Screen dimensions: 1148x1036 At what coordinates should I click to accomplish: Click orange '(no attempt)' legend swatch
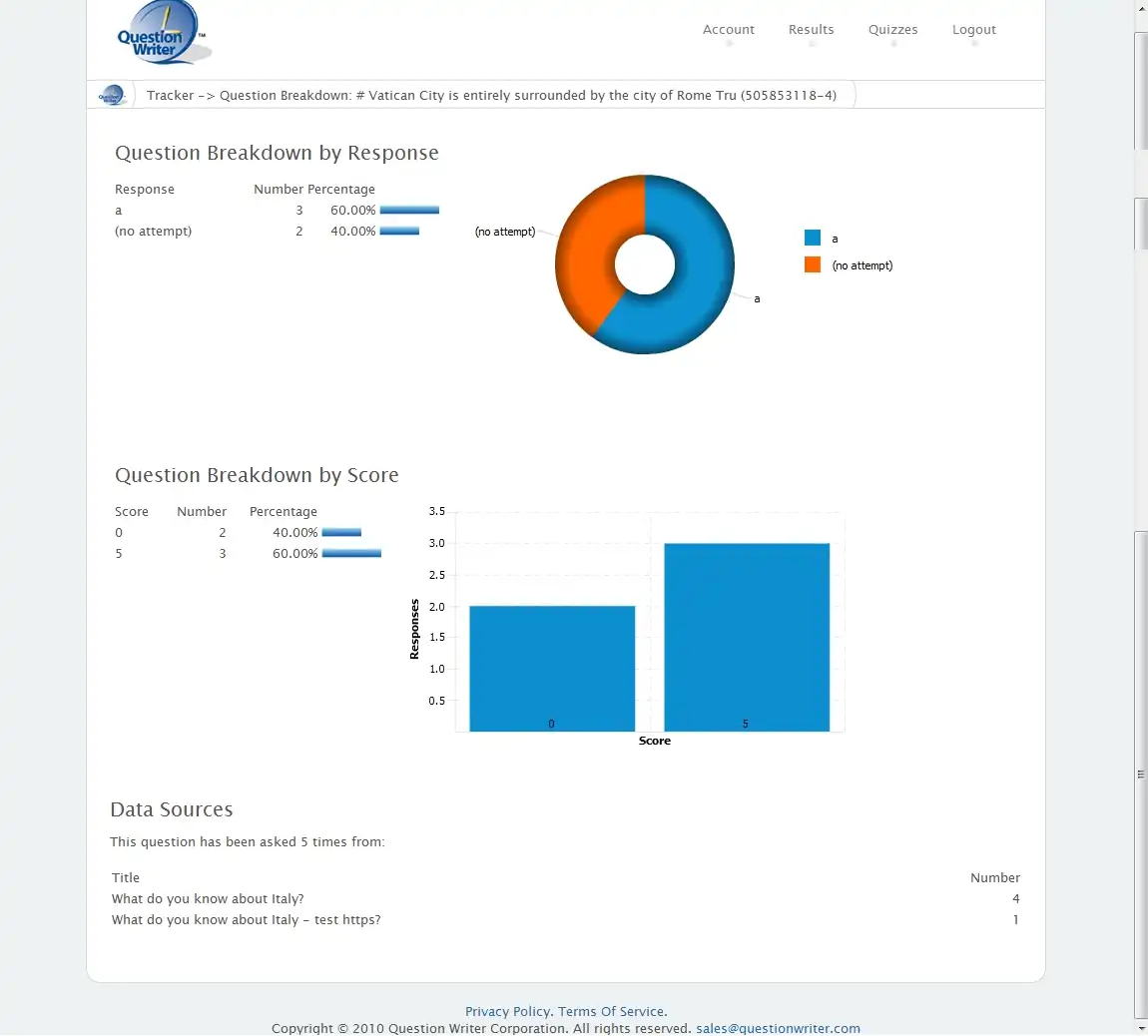click(813, 264)
